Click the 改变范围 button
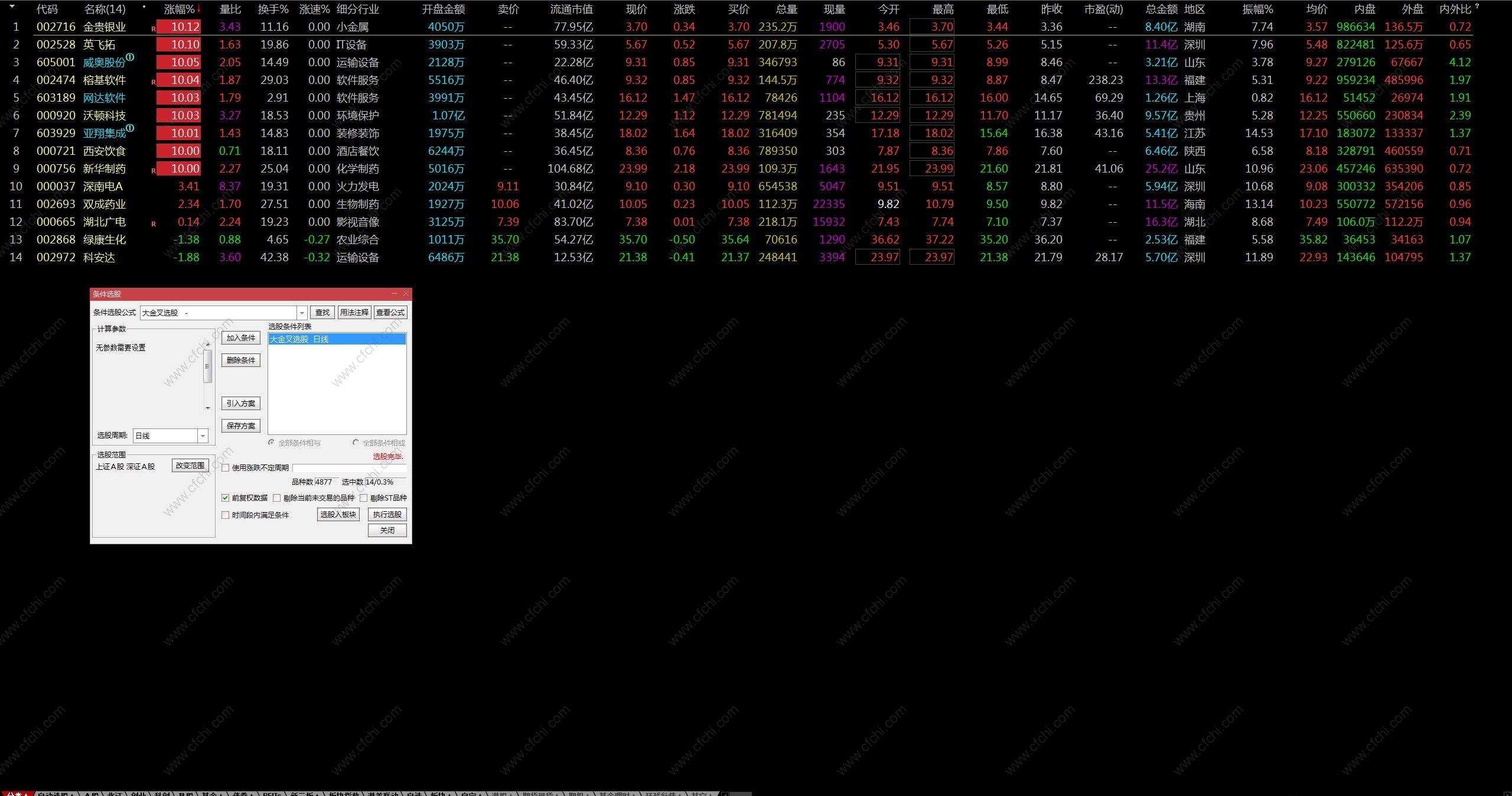Image resolution: width=1512 pixels, height=796 pixels. coord(190,466)
